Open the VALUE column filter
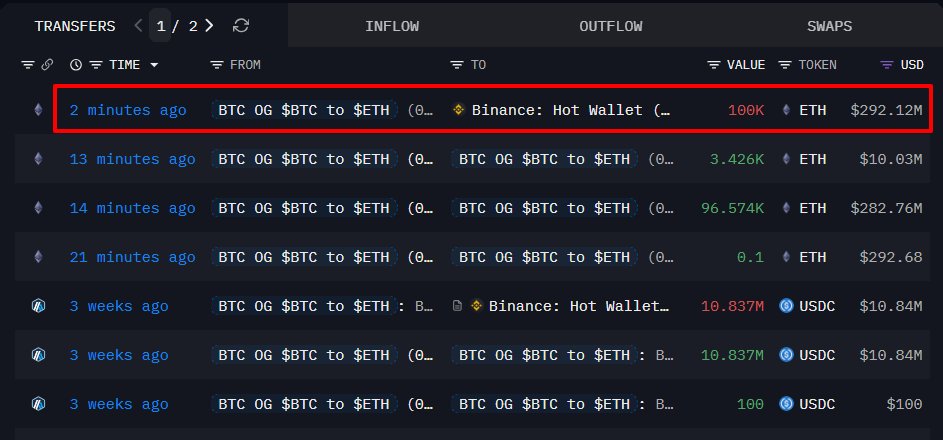 click(714, 65)
